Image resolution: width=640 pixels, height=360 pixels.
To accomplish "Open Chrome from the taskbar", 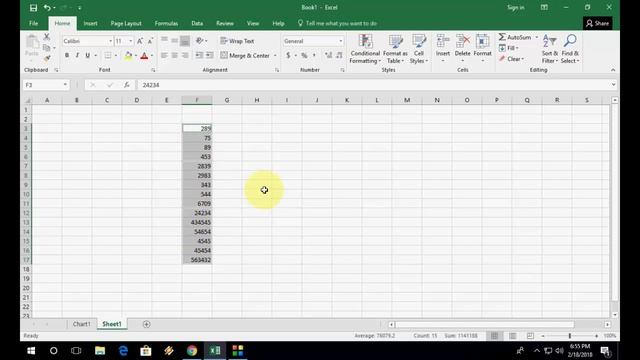I will coord(192,351).
